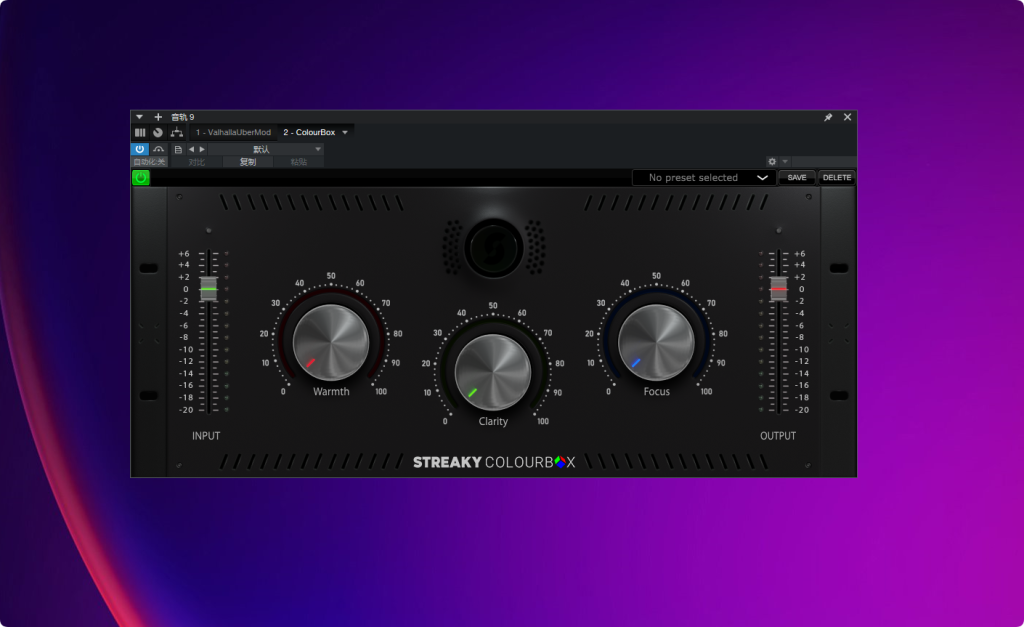Pin the plugin window with pushpin icon
Screen dimensions: 1024x627
[828, 117]
